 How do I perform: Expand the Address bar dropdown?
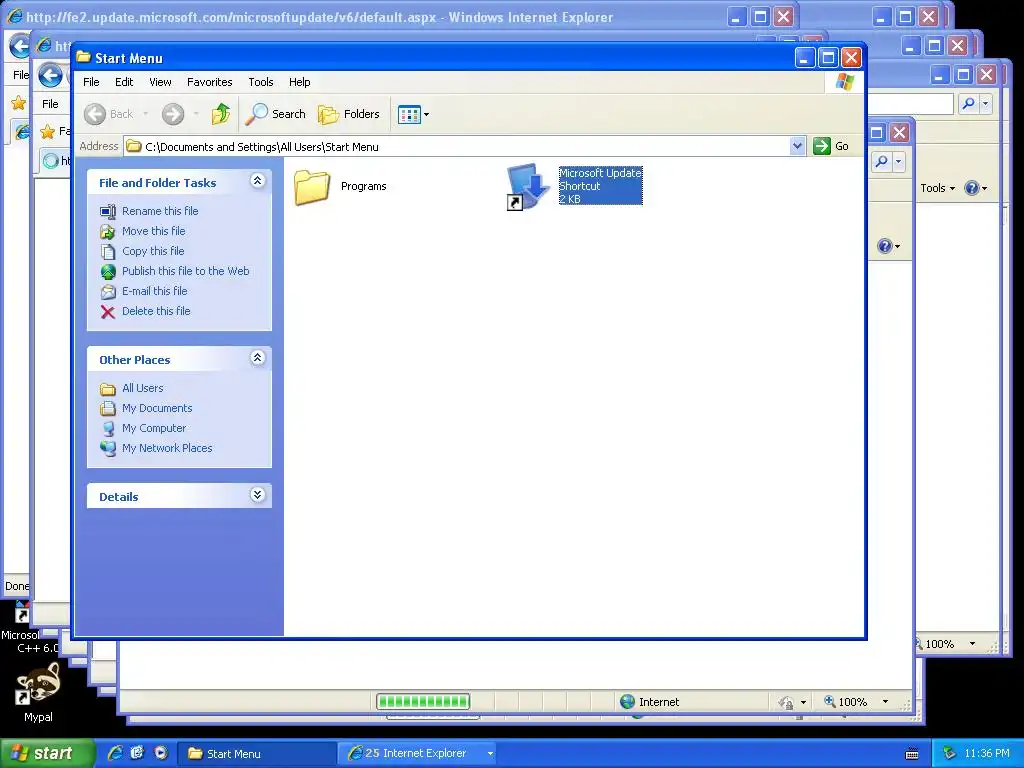coord(797,146)
